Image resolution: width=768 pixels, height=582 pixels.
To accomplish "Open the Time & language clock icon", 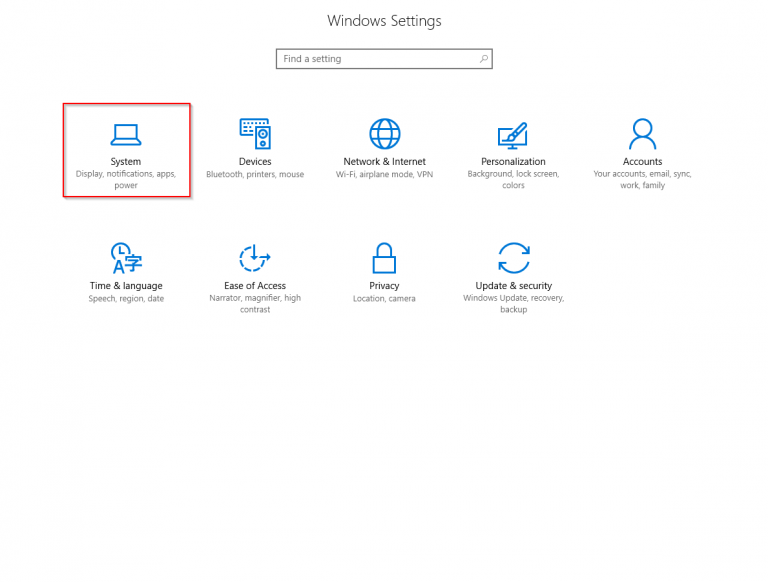I will pos(126,258).
